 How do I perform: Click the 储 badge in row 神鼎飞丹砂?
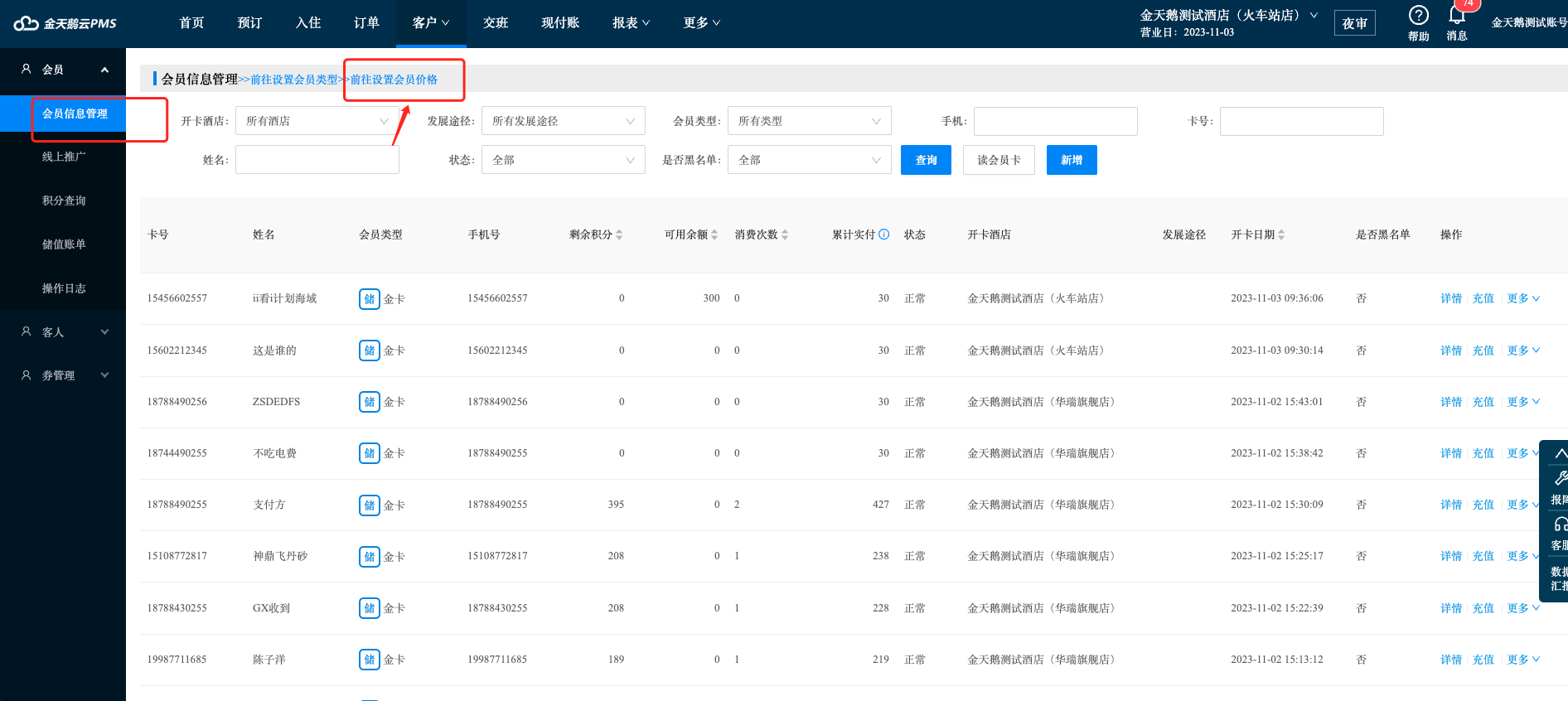(x=370, y=556)
